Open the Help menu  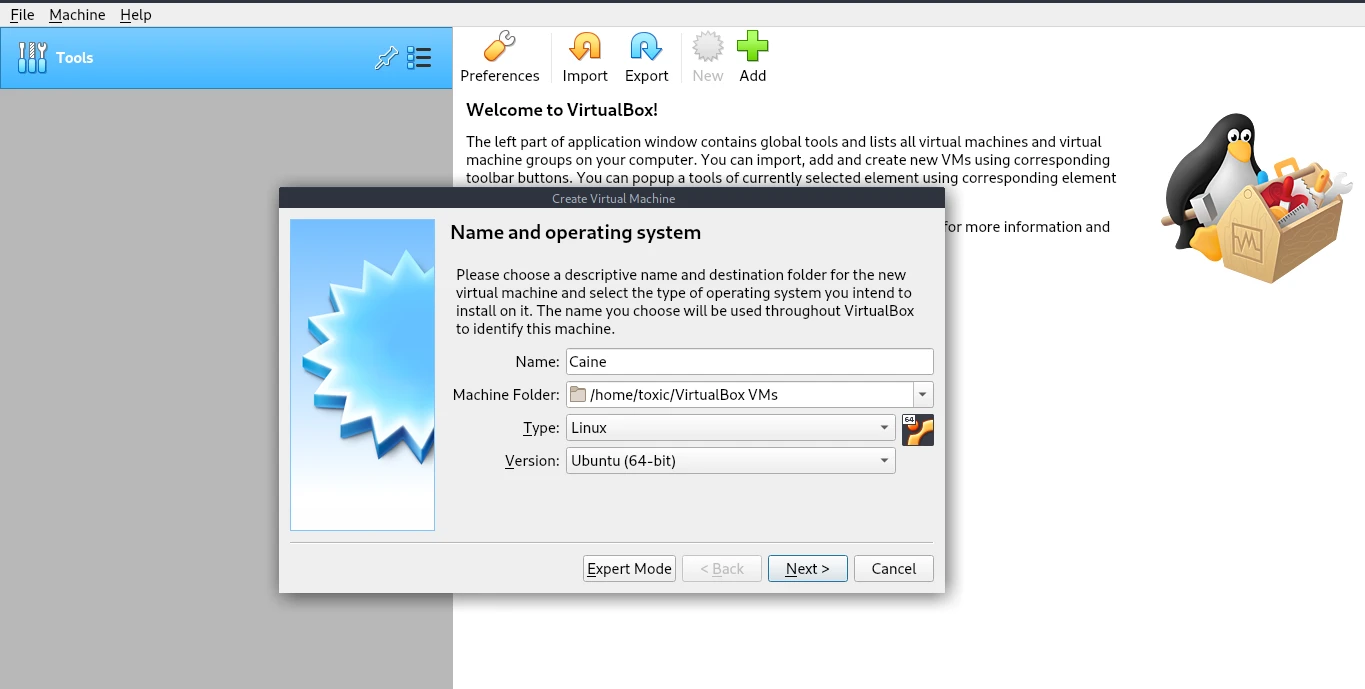click(135, 14)
